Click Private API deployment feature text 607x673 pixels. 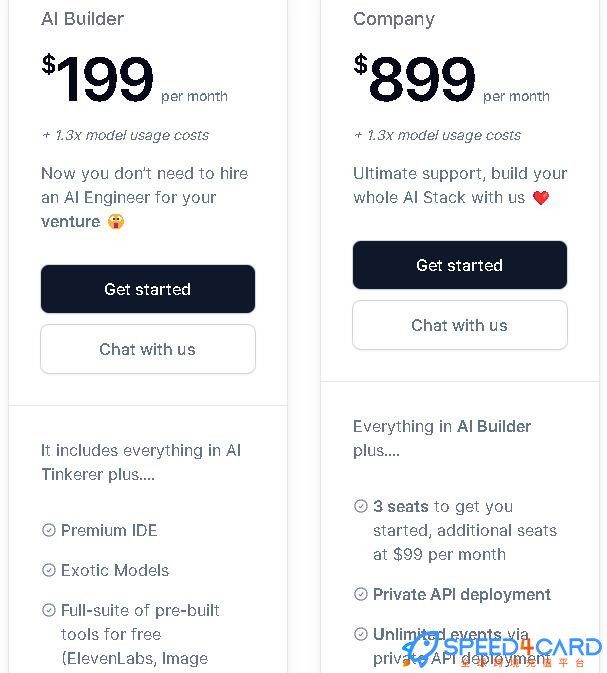tap(462, 594)
